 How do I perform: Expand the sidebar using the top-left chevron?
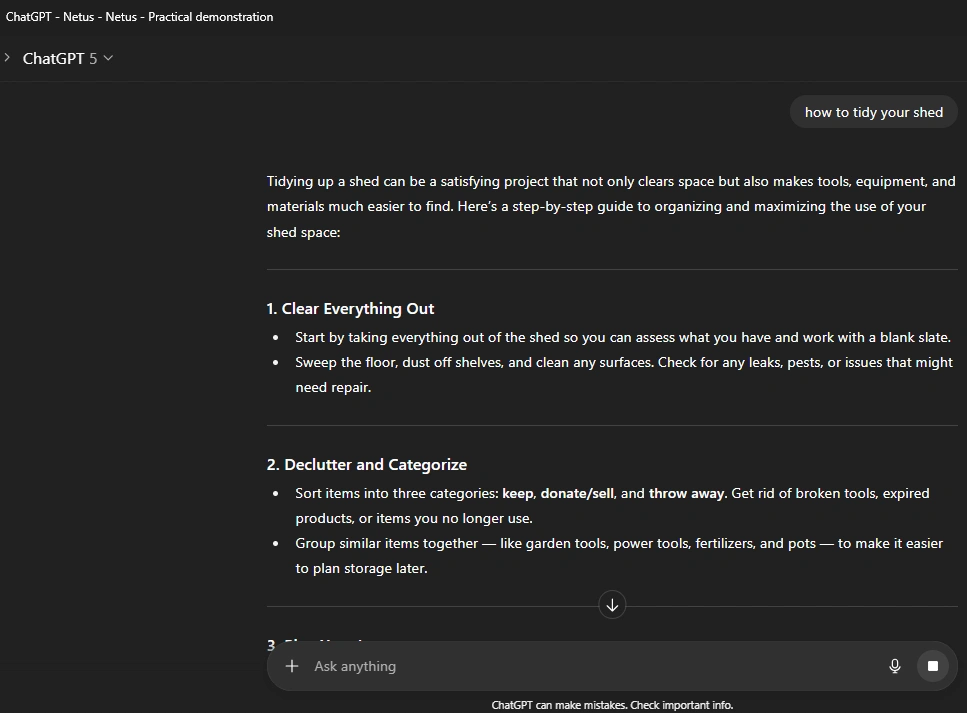(x=8, y=58)
